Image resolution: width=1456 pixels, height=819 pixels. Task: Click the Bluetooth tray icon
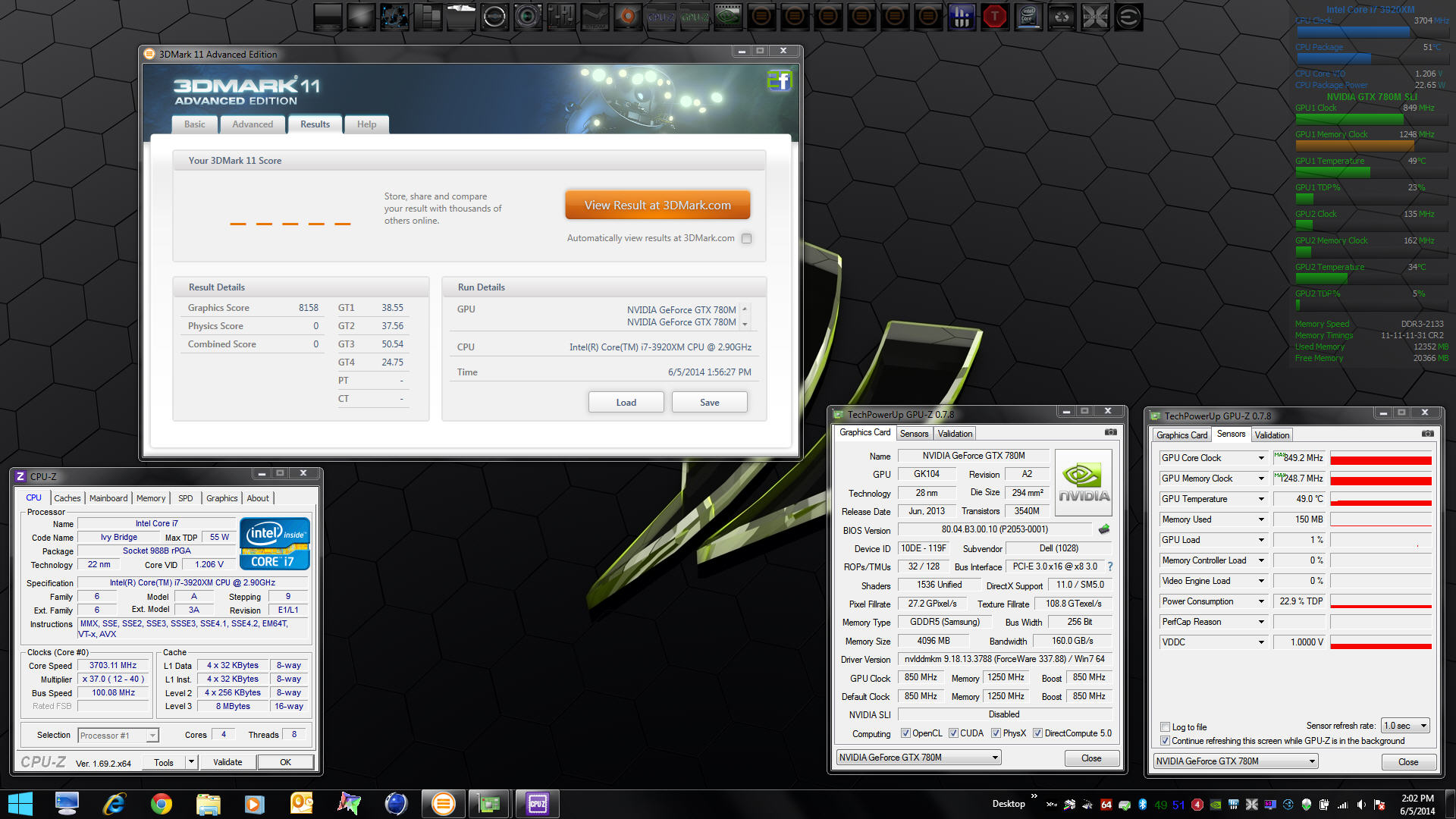pos(1143,805)
